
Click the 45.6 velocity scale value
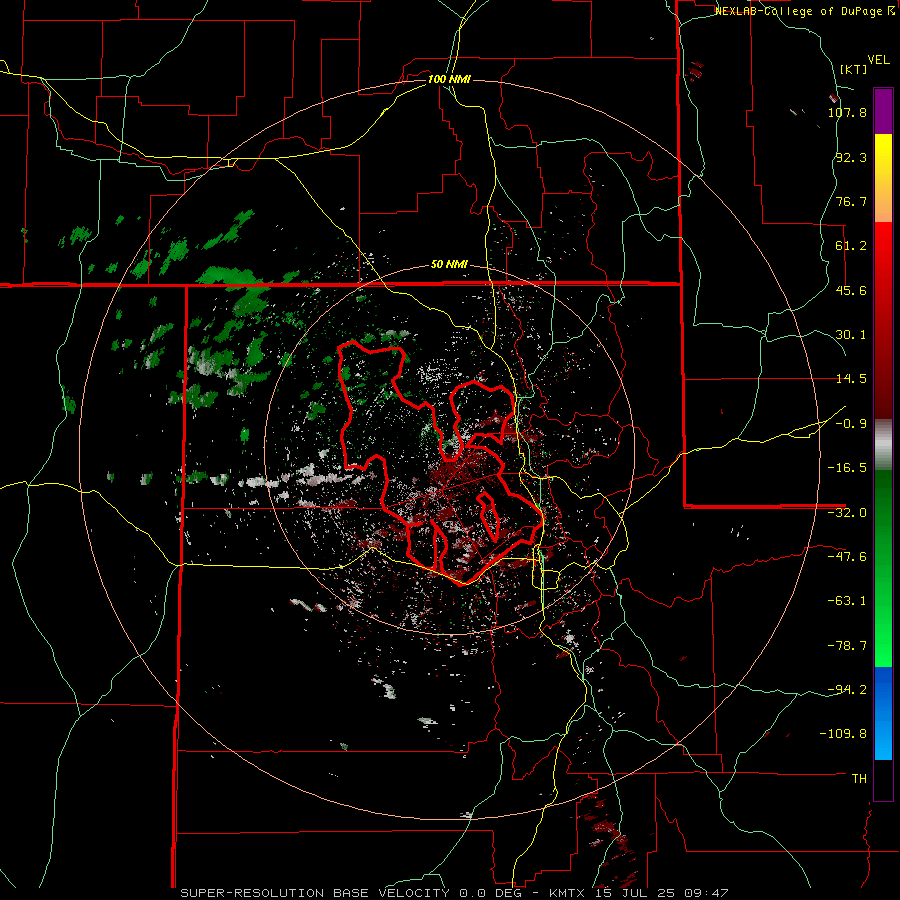[851, 290]
